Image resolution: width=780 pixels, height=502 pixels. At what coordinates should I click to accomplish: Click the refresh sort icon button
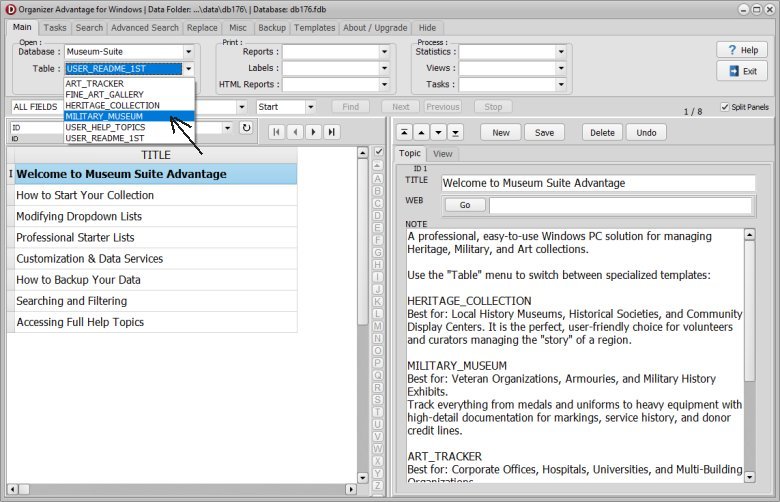tap(246, 128)
